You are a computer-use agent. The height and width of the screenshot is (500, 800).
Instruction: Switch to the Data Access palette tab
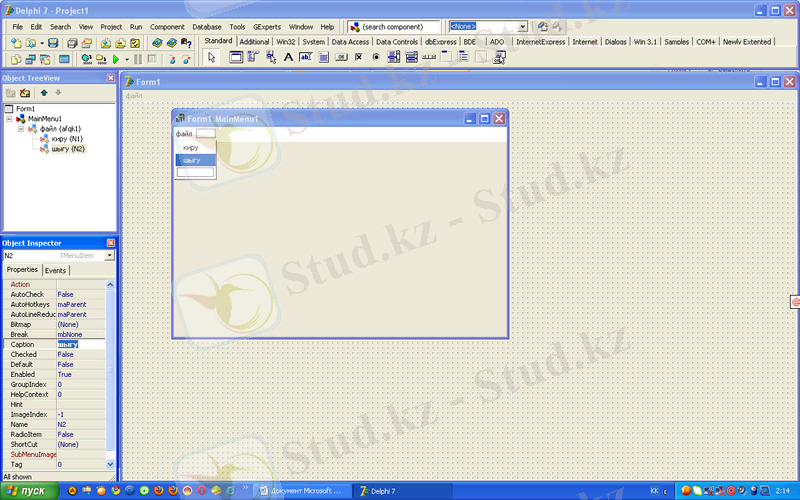click(x=350, y=42)
